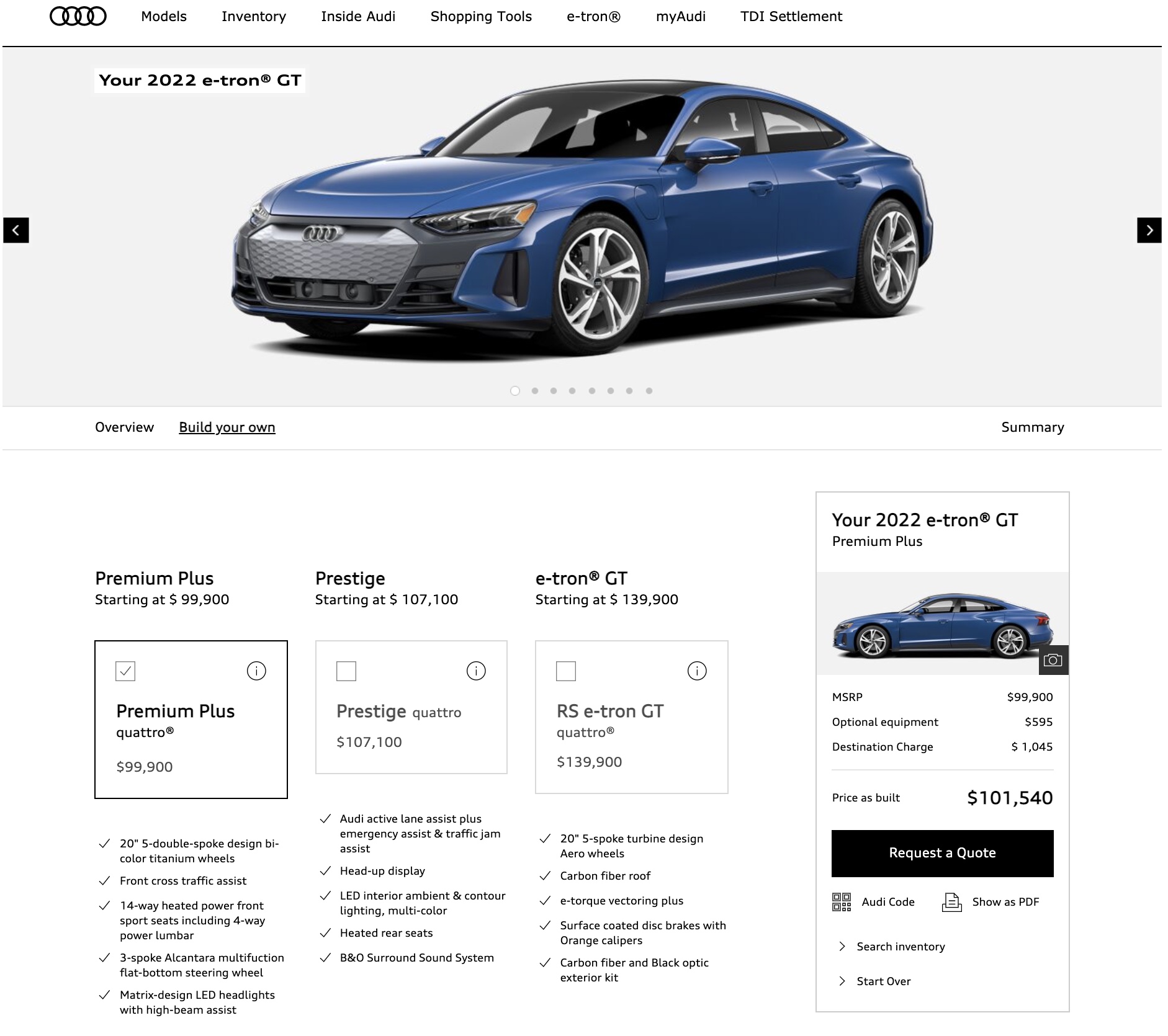Open info icon on Premium Plus card

click(x=256, y=671)
